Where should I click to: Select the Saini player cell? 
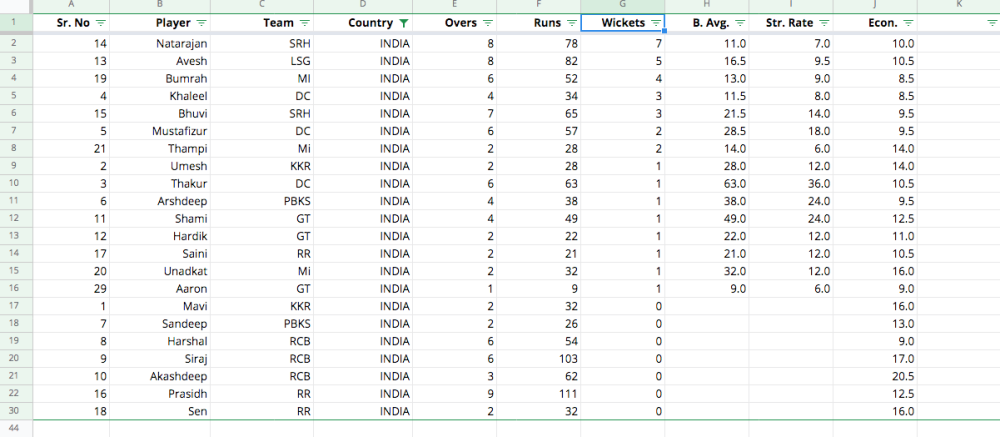pos(159,253)
